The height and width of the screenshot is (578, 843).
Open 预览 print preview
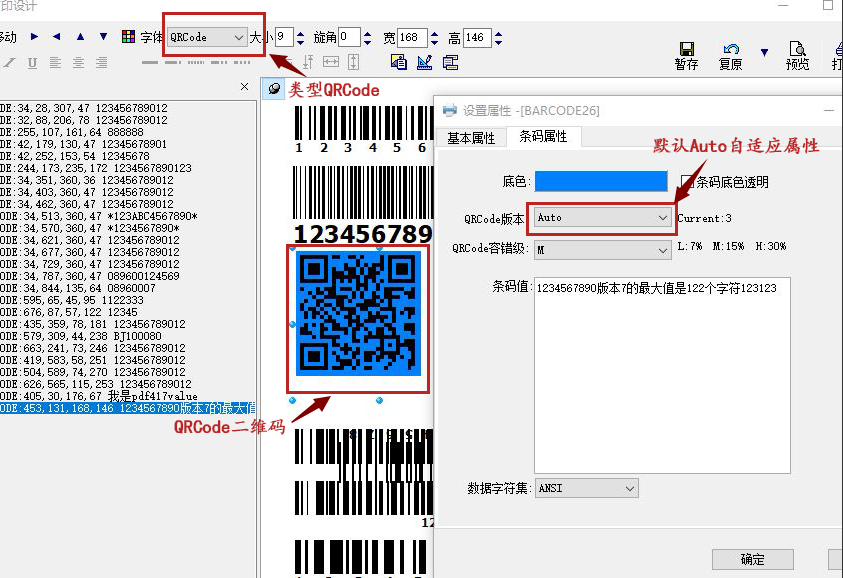797,50
